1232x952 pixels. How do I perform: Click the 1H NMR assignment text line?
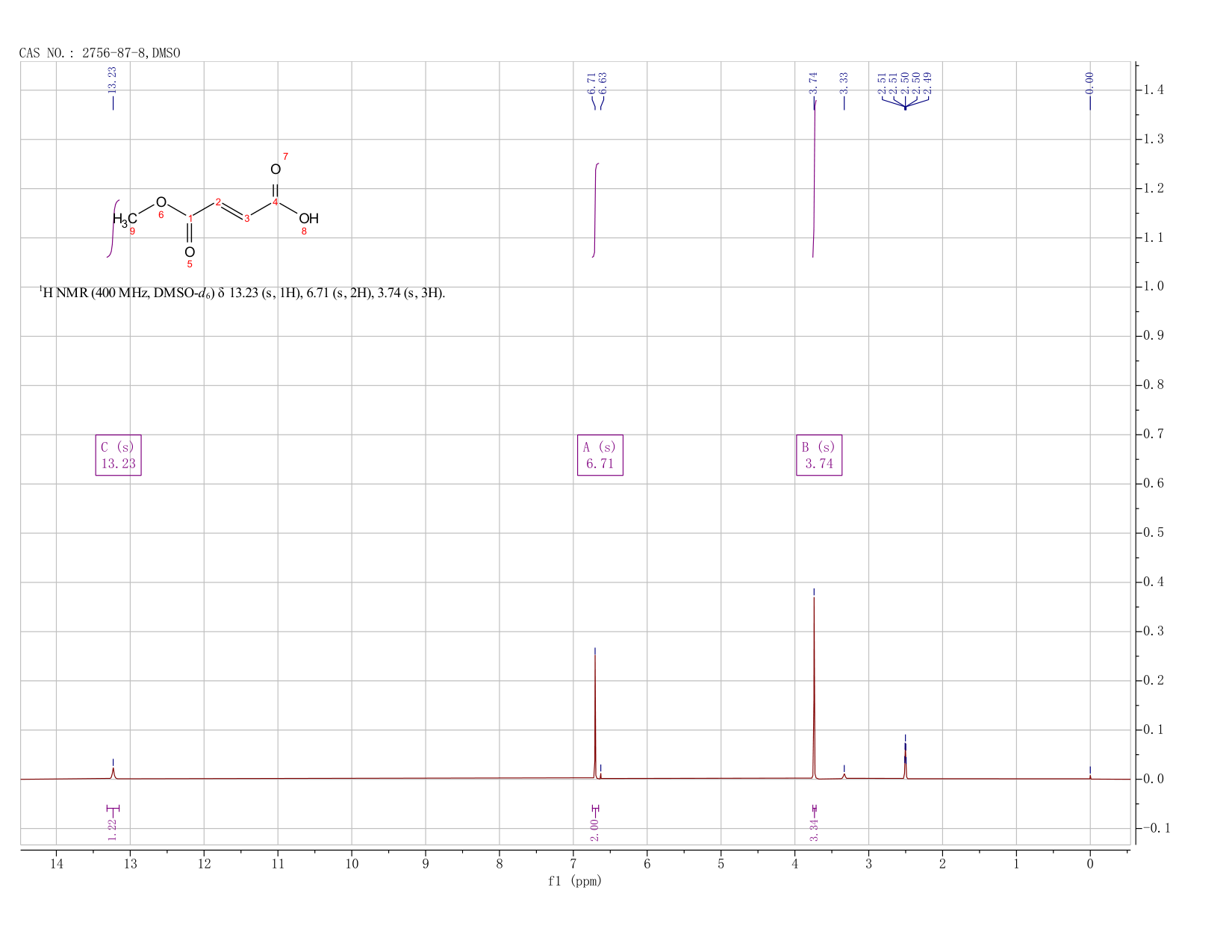click(x=242, y=293)
